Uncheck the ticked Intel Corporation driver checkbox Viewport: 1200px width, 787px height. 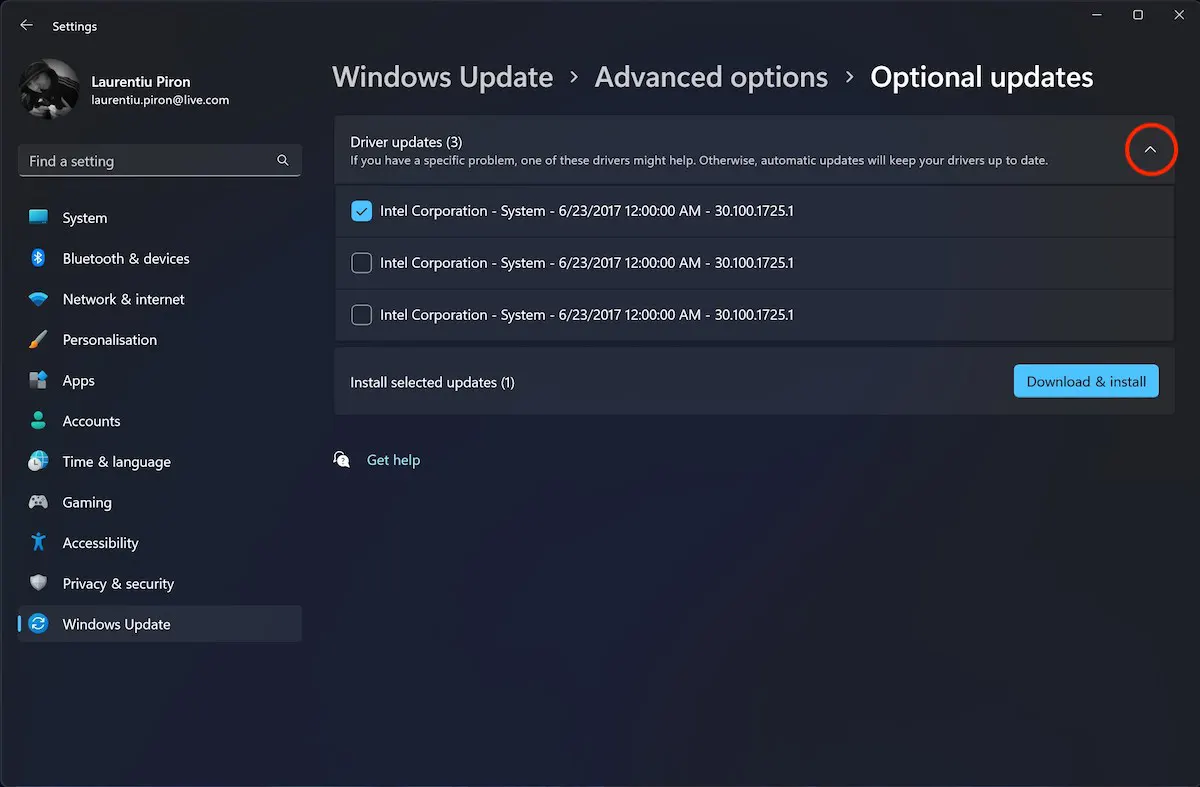[x=362, y=211]
